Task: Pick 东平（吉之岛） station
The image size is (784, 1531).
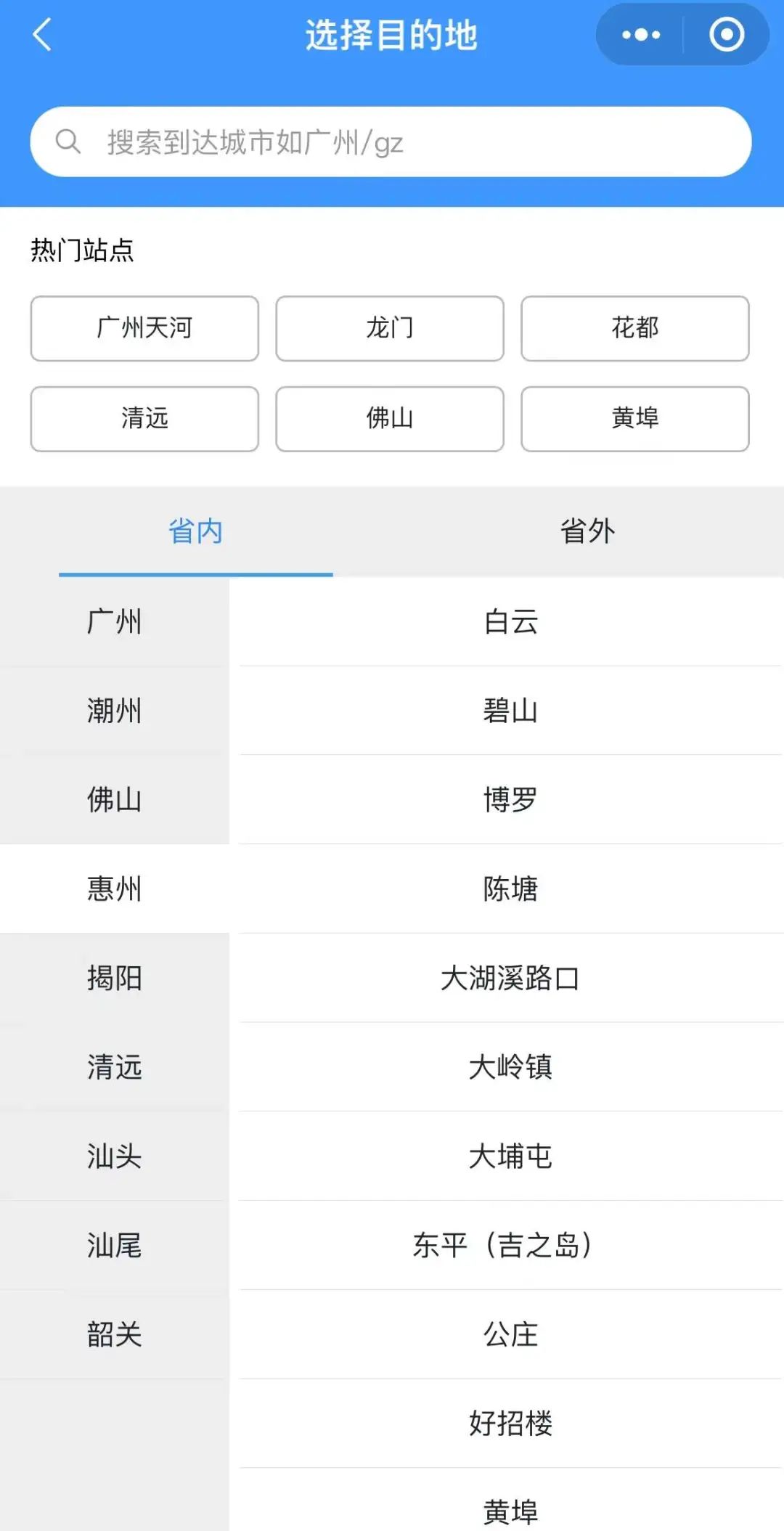Action: point(511,1245)
